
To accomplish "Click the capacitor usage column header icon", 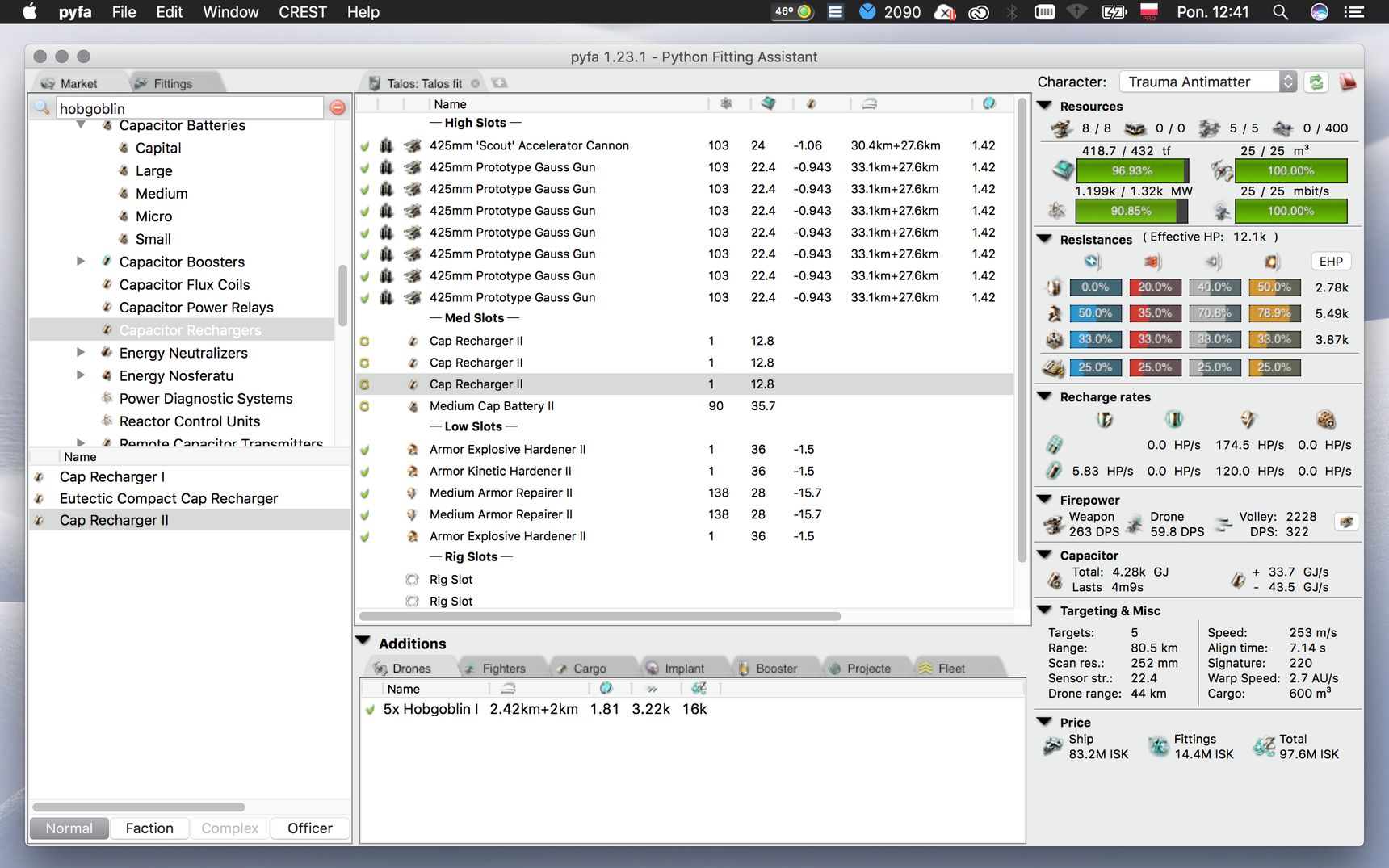I will 812,103.
